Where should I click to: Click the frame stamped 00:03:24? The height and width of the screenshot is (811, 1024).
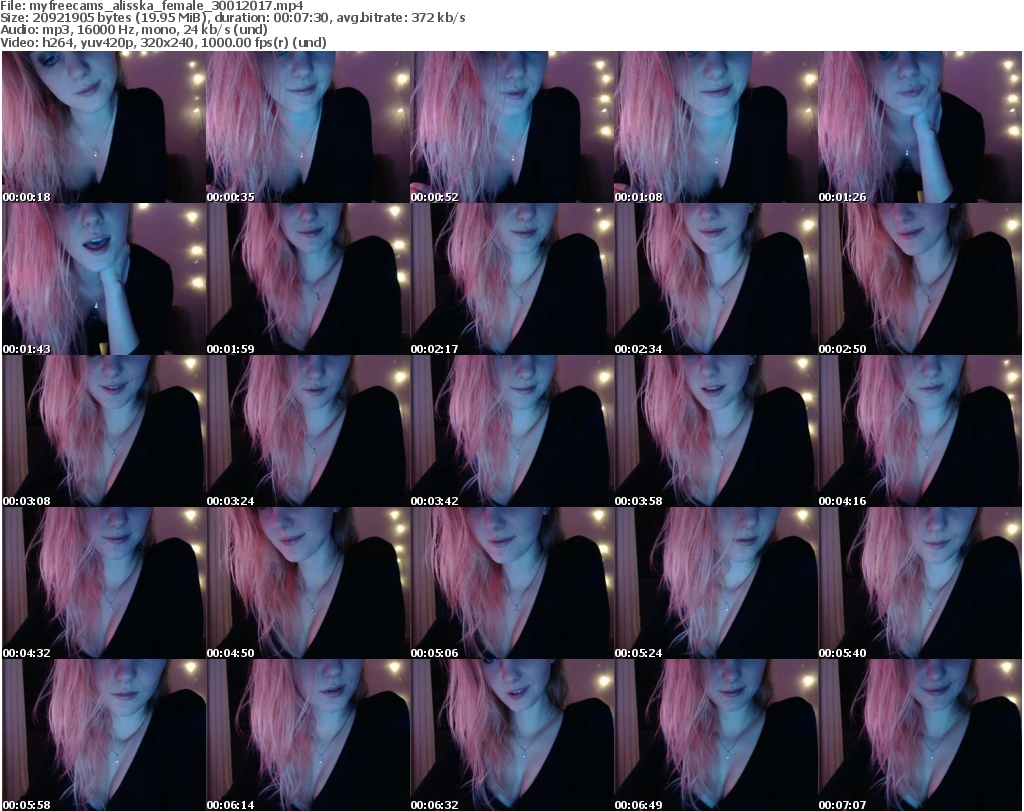308,432
